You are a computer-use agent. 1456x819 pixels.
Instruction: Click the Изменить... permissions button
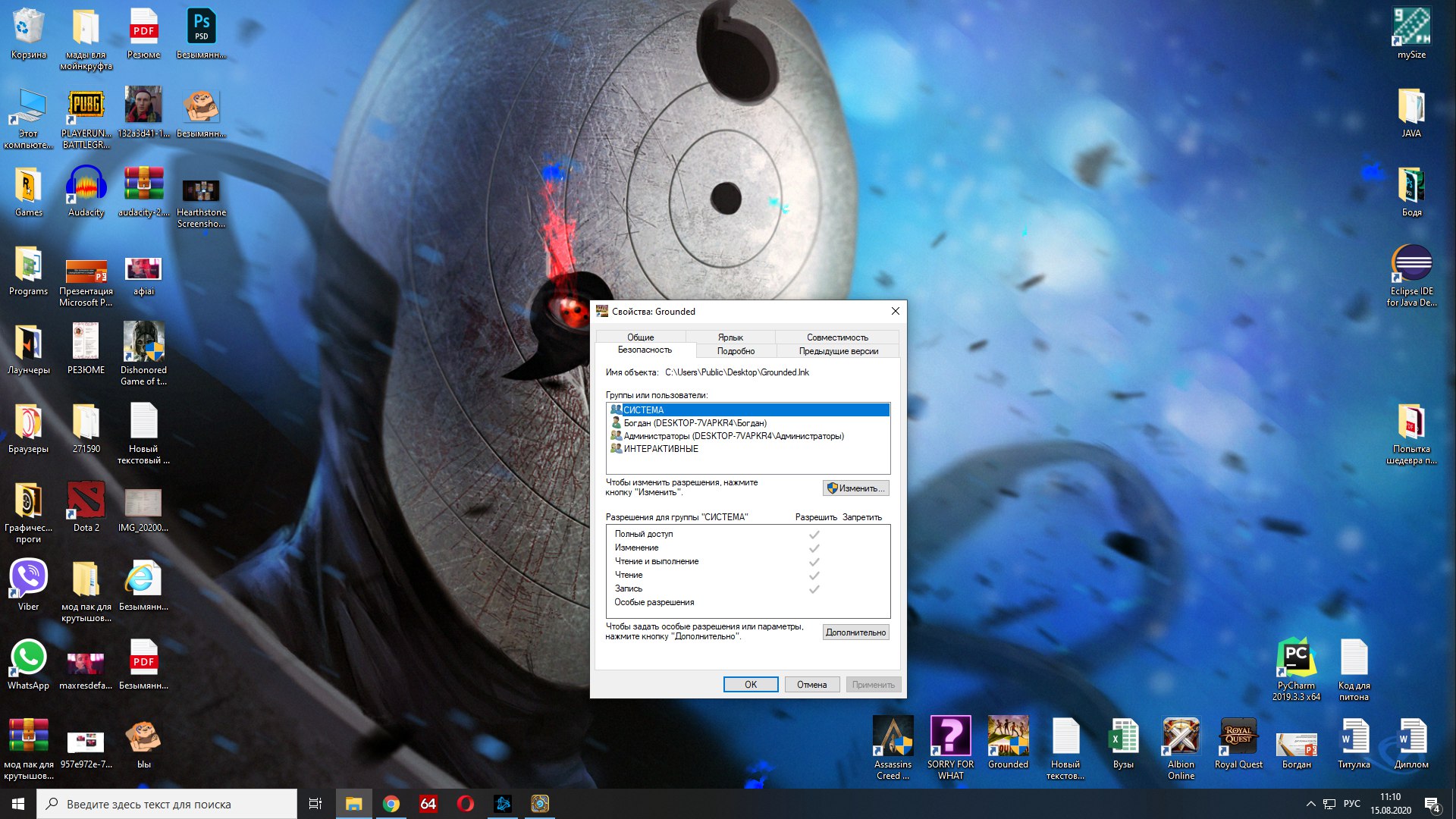point(855,488)
